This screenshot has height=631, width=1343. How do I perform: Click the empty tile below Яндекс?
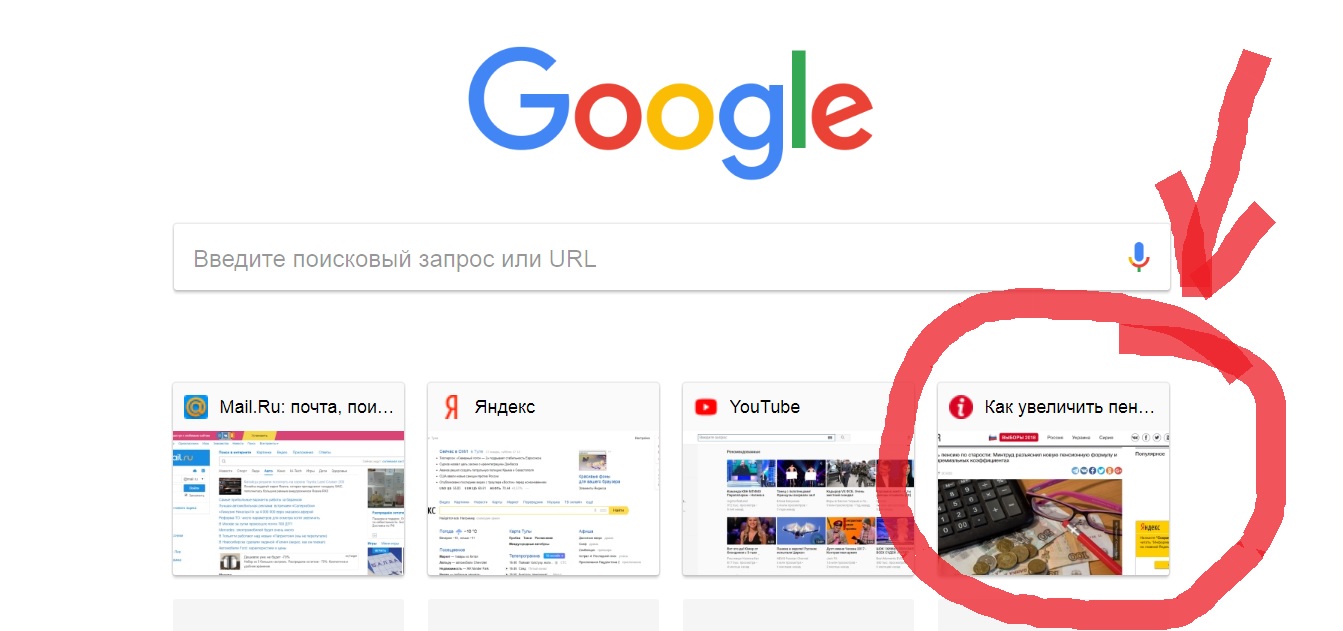coord(543,615)
